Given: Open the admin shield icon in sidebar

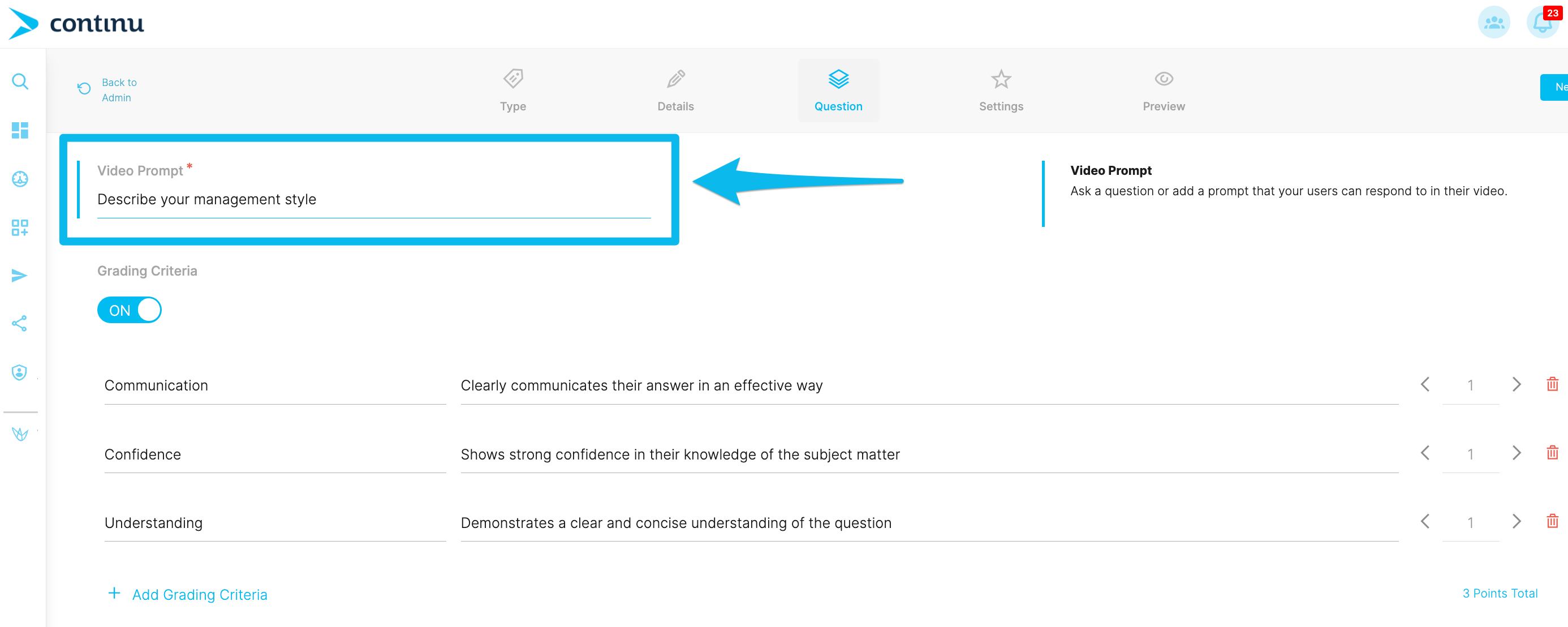Looking at the screenshot, I should [20, 372].
